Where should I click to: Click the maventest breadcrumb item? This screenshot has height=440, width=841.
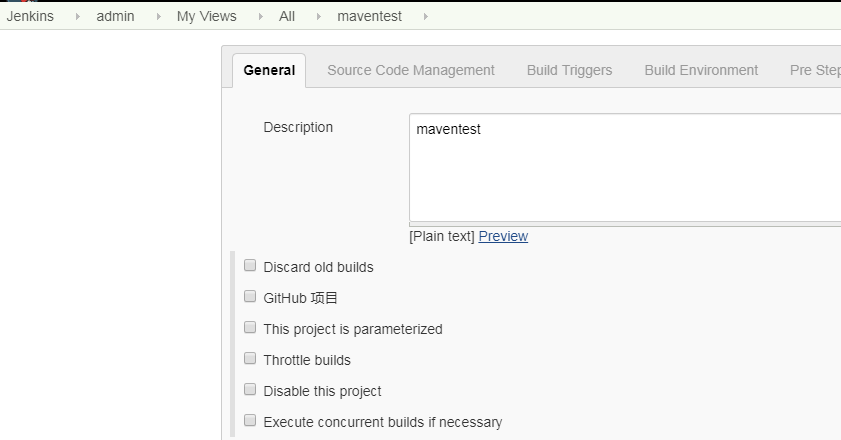[x=369, y=16]
